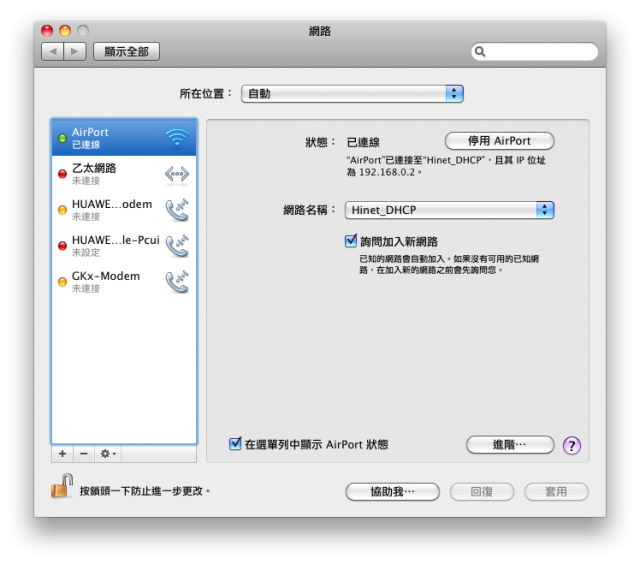Go forward with the right arrow
The width and height of the screenshot is (640, 564).
coord(75,52)
